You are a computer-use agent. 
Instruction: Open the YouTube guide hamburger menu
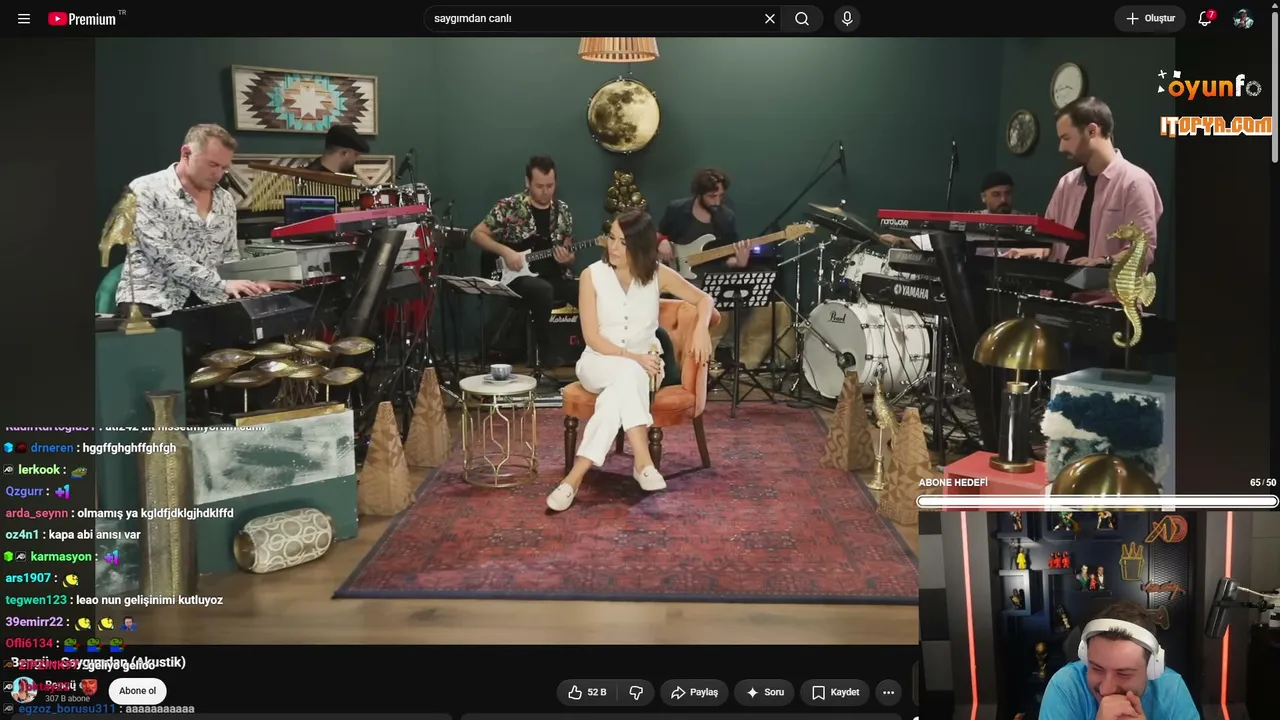(x=24, y=19)
